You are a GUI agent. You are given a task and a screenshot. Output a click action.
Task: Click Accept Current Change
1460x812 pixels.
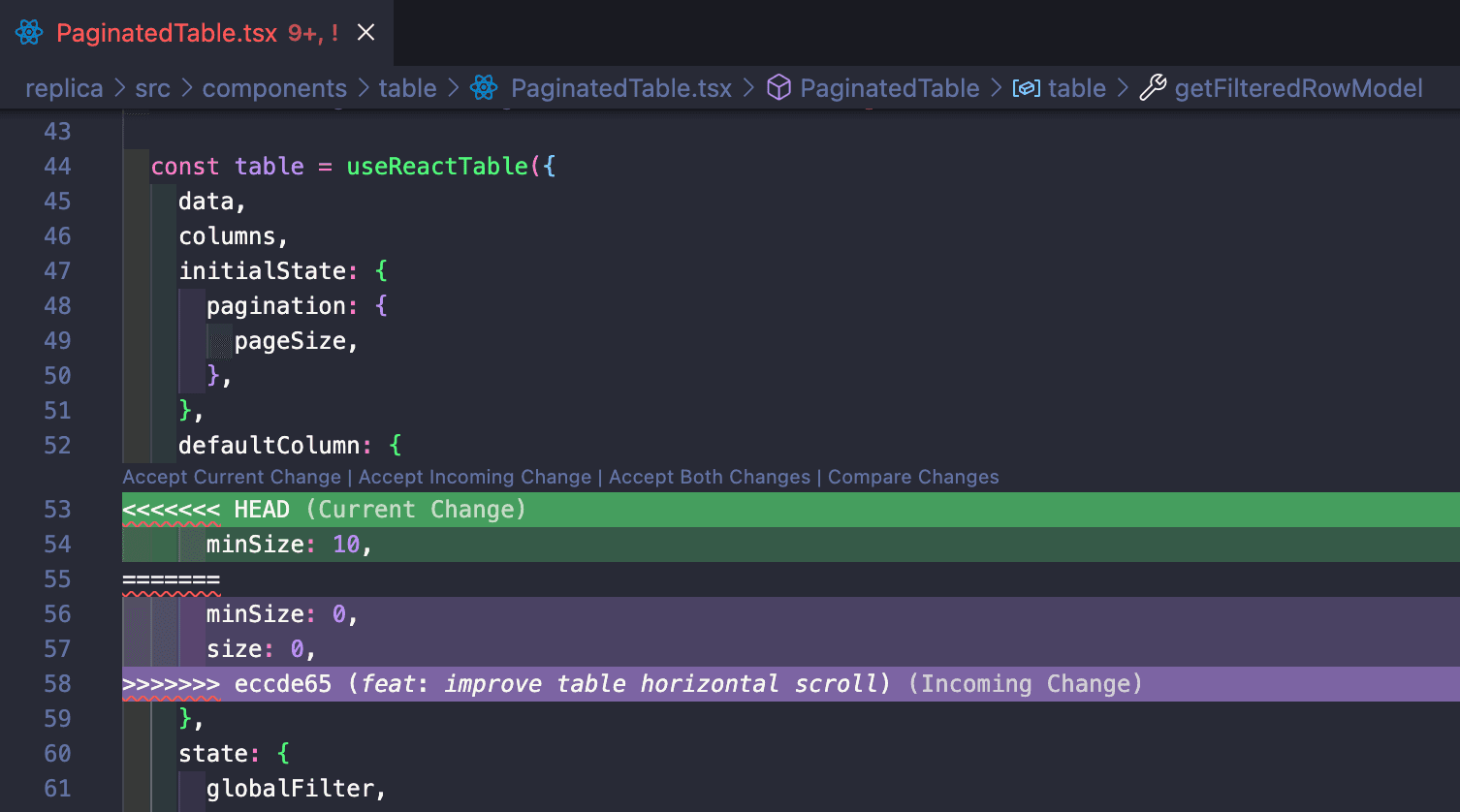[231, 477]
